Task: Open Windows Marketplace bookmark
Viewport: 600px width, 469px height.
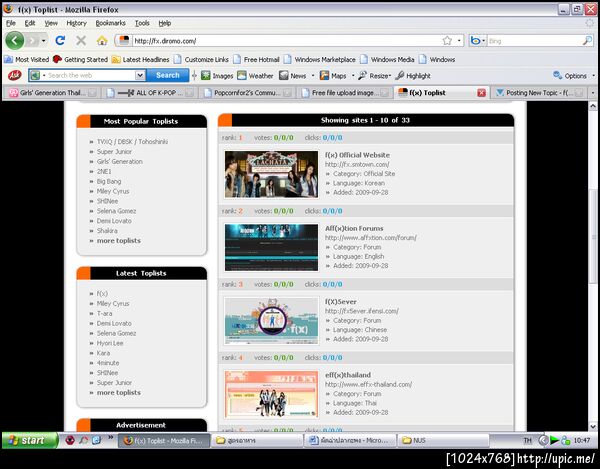Action: click(320, 60)
